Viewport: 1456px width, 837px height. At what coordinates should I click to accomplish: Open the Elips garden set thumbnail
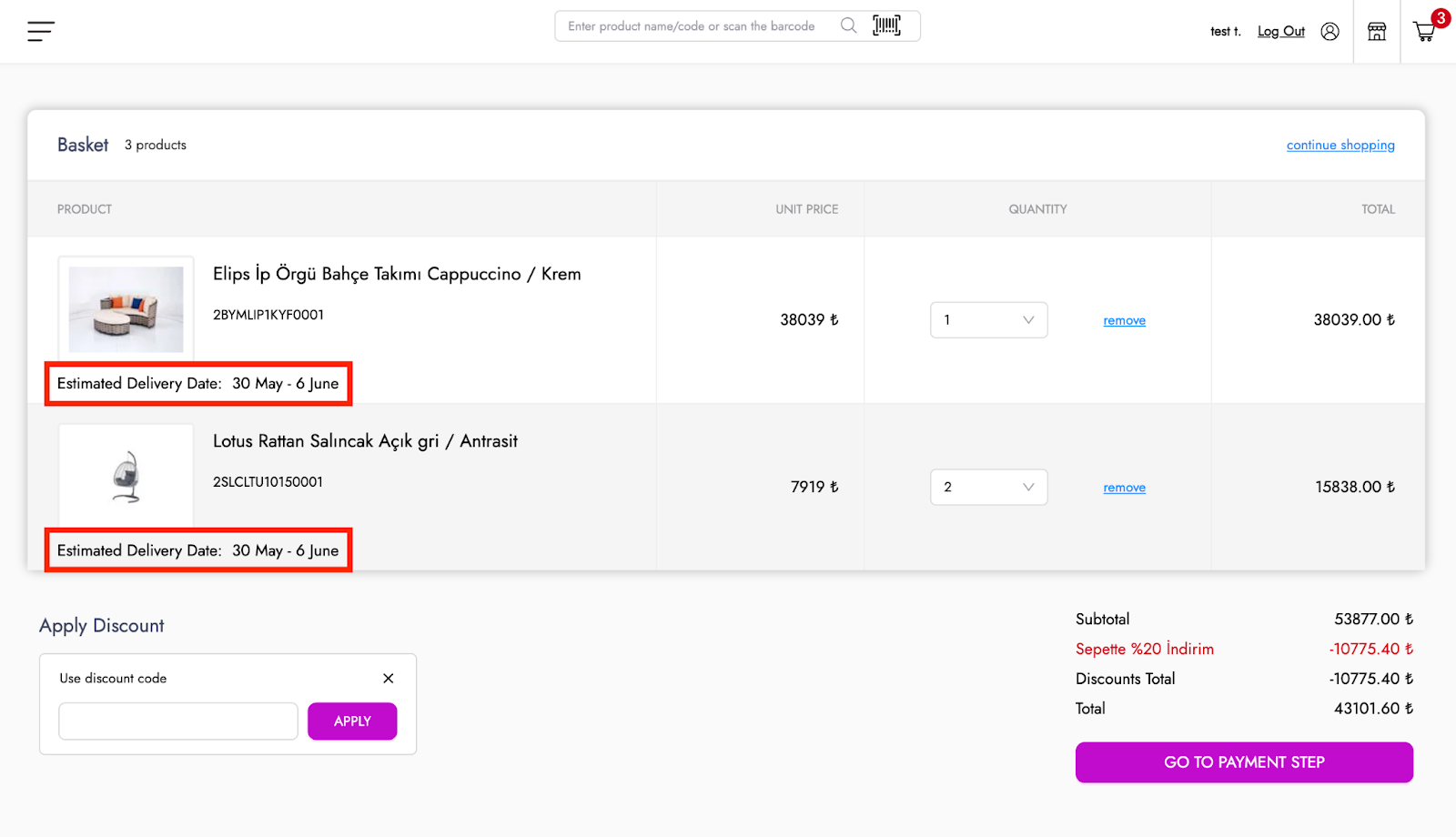pos(126,309)
